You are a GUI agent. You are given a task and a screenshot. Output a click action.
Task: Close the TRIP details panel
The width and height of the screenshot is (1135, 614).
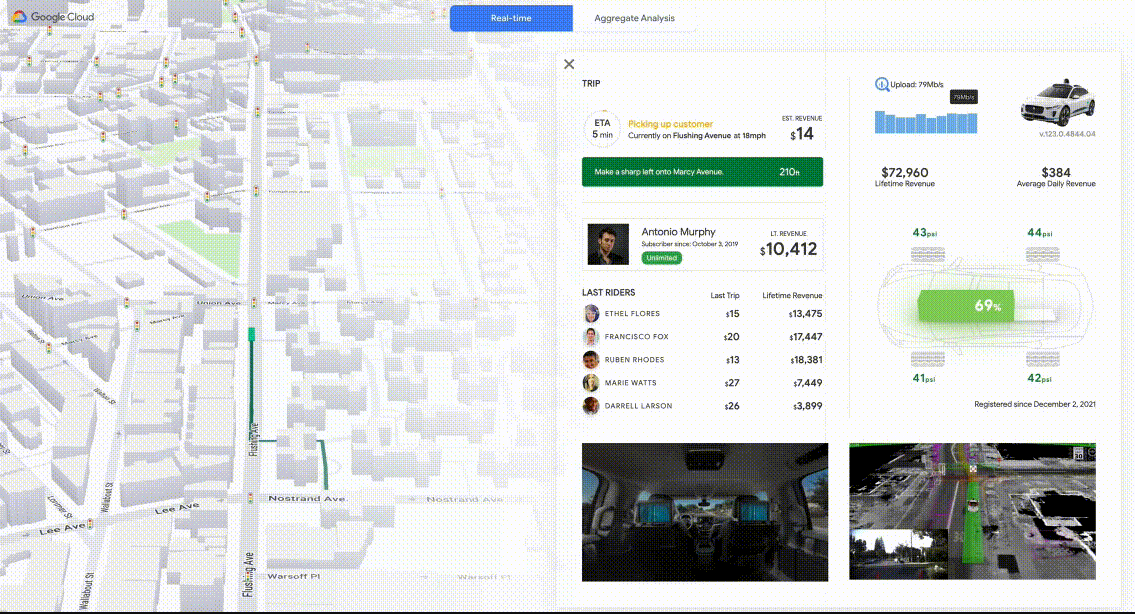click(569, 63)
